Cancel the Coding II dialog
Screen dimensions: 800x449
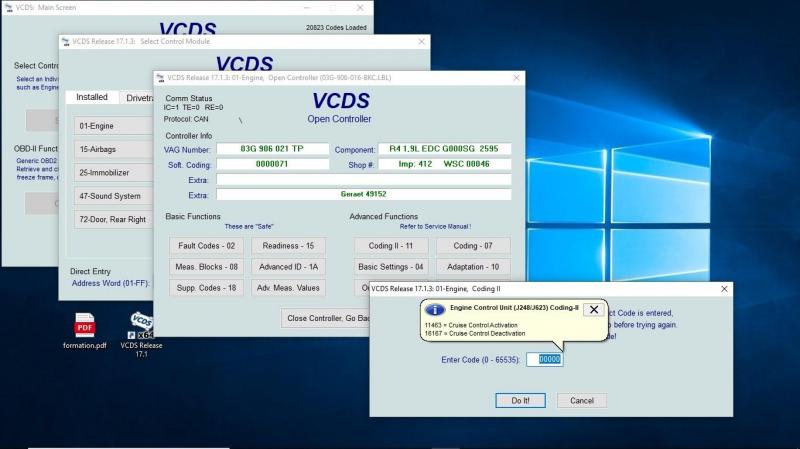pos(582,401)
